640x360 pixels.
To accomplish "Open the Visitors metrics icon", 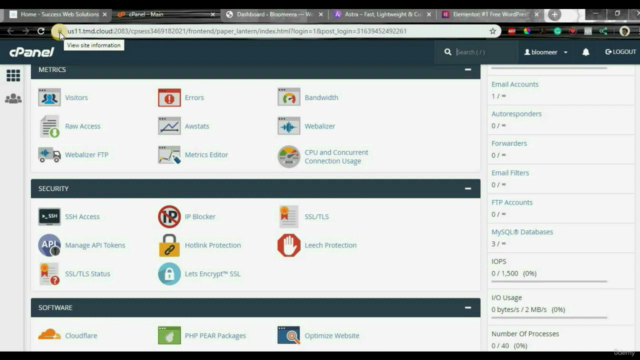I will 49,98.
